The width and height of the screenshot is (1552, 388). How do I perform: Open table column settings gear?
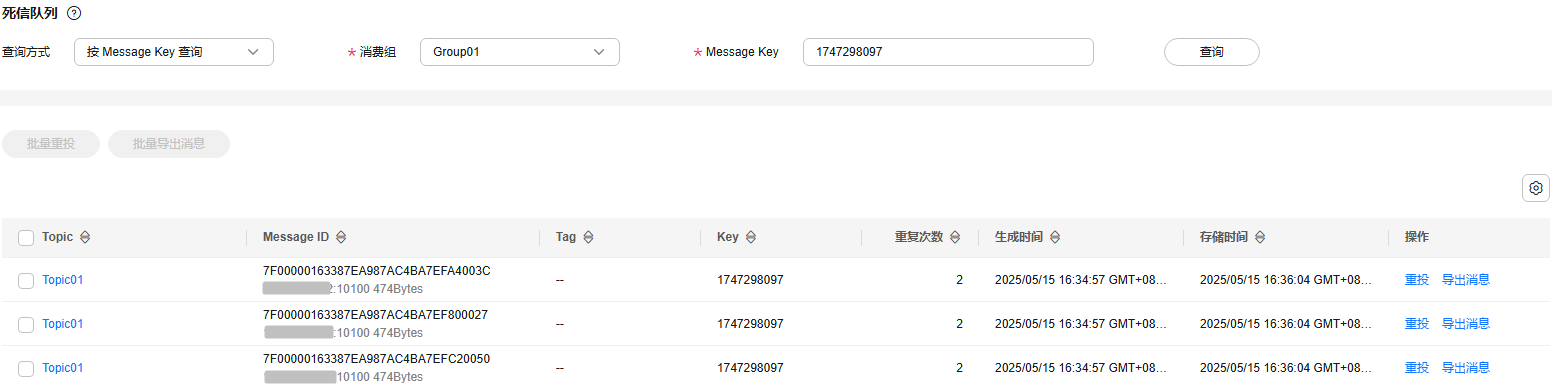pos(1536,187)
